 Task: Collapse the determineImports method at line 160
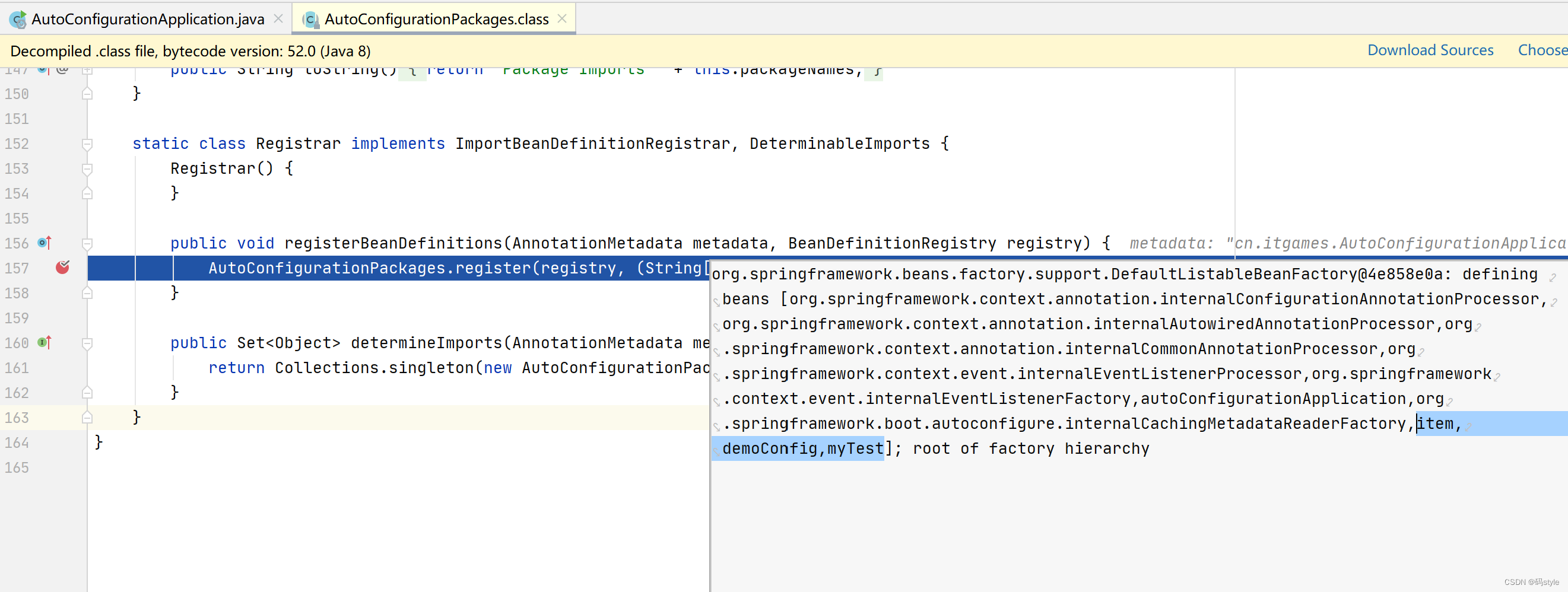tap(87, 342)
